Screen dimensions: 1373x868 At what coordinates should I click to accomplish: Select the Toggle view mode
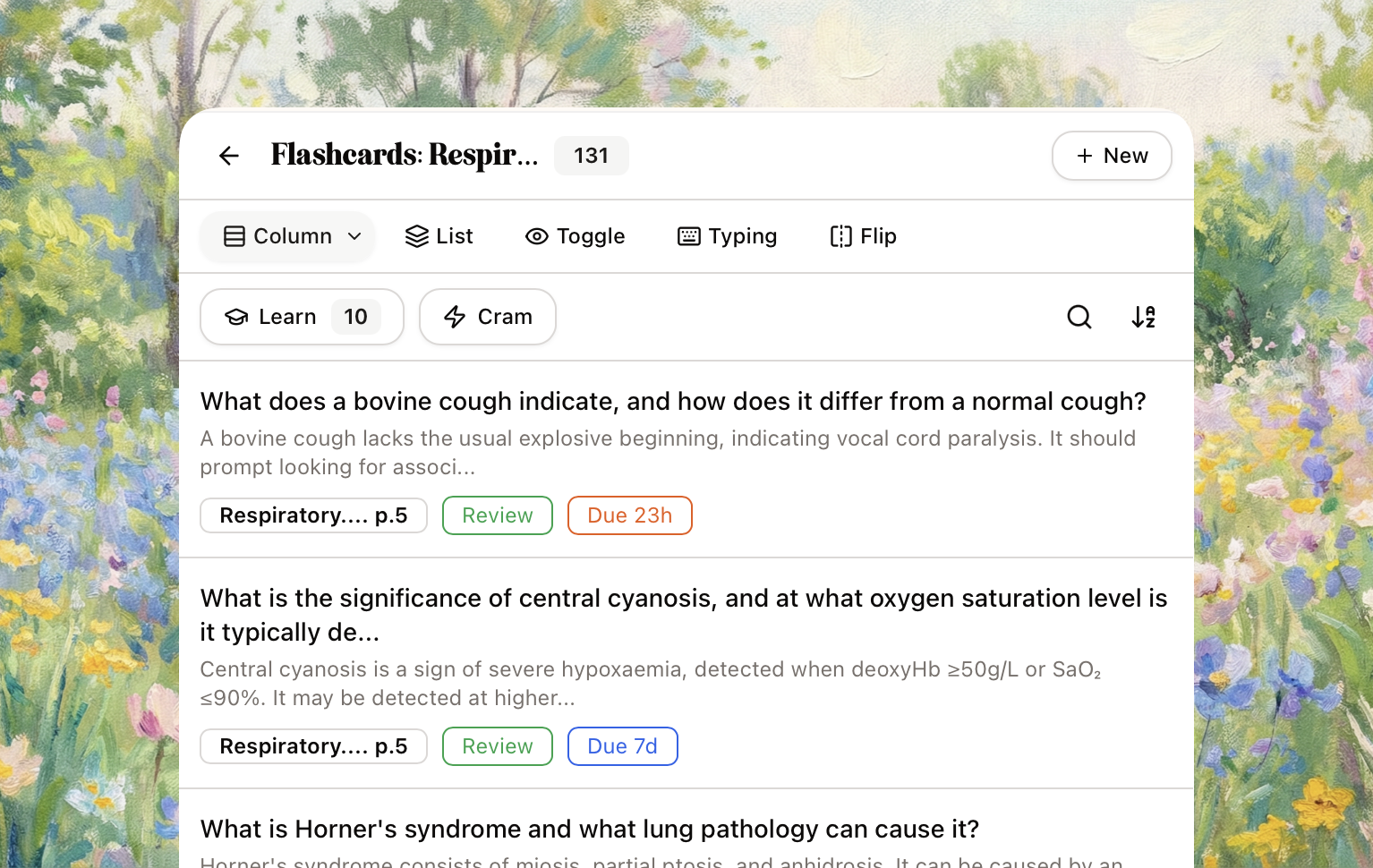[x=575, y=236]
